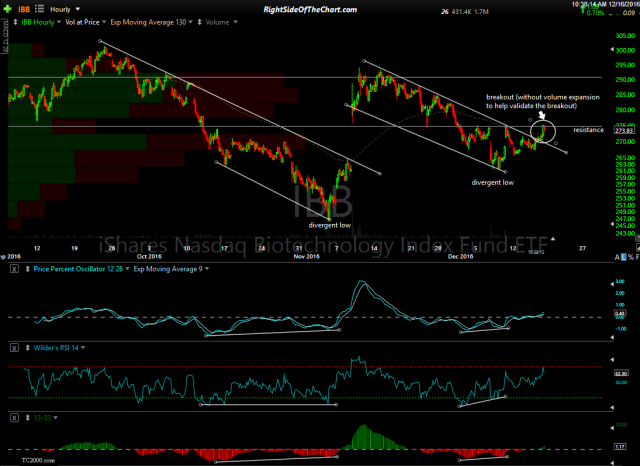Click move arrows of 13-33 pane
The image size is (640, 466).
point(27,417)
